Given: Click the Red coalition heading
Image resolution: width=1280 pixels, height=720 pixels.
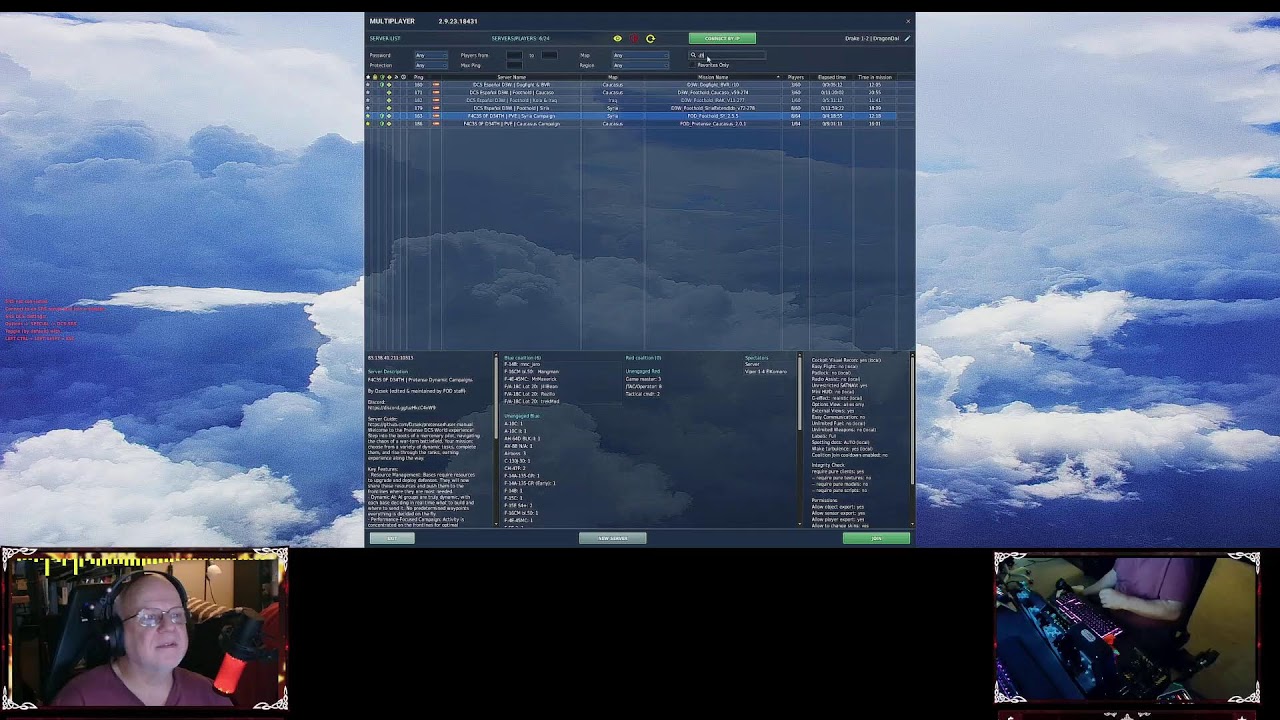Looking at the screenshot, I should coord(644,358).
